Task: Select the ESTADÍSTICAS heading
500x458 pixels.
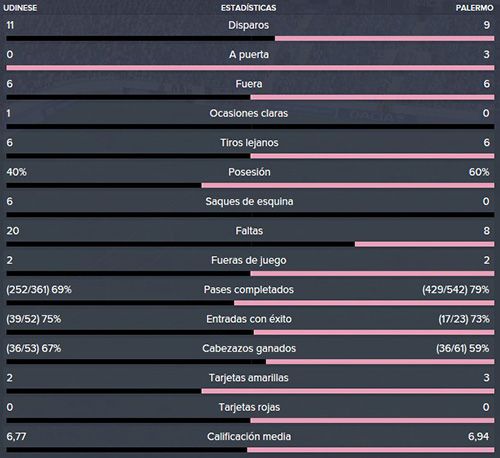Action: [x=249, y=8]
